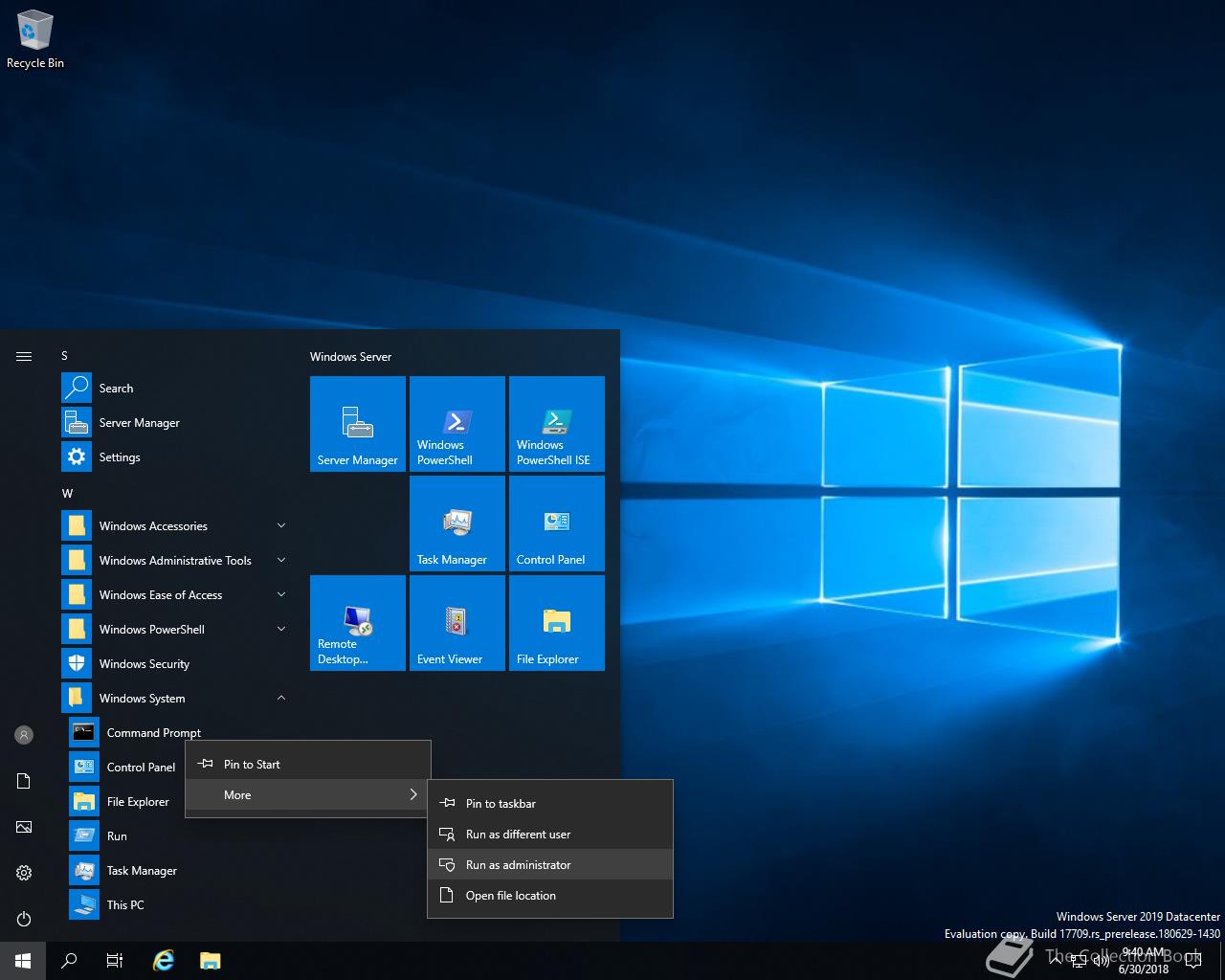The width and height of the screenshot is (1225, 980).
Task: Click the Server Manager tile
Action: [x=358, y=424]
